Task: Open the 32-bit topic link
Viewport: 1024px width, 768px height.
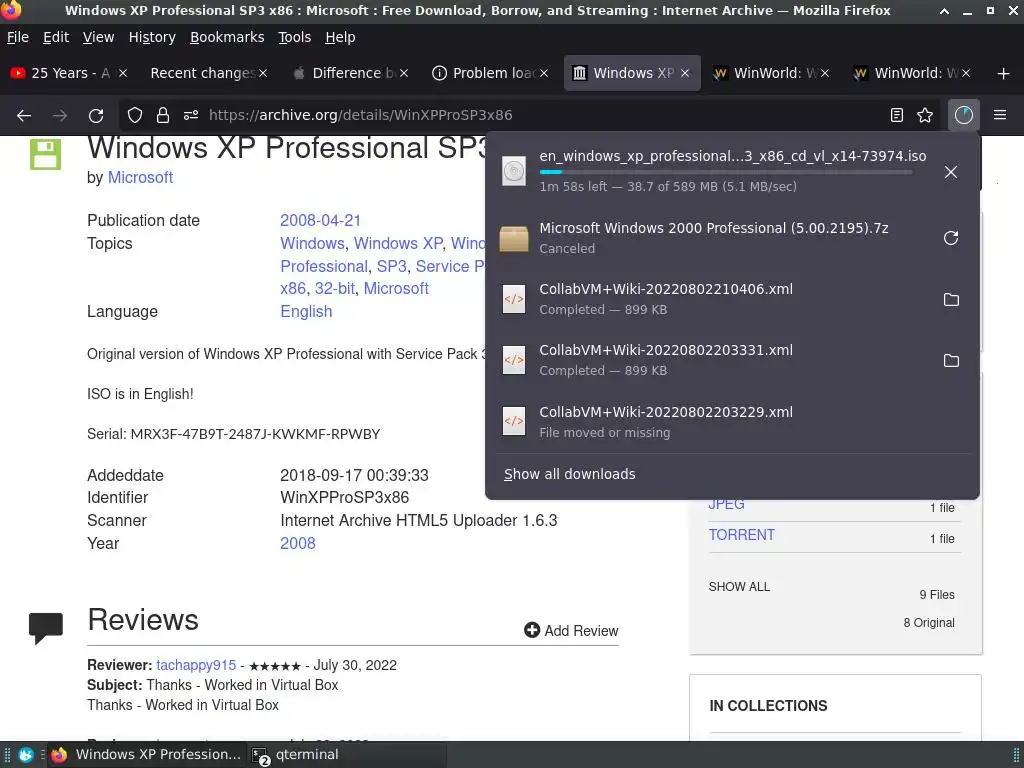Action: pyautogui.click(x=334, y=289)
